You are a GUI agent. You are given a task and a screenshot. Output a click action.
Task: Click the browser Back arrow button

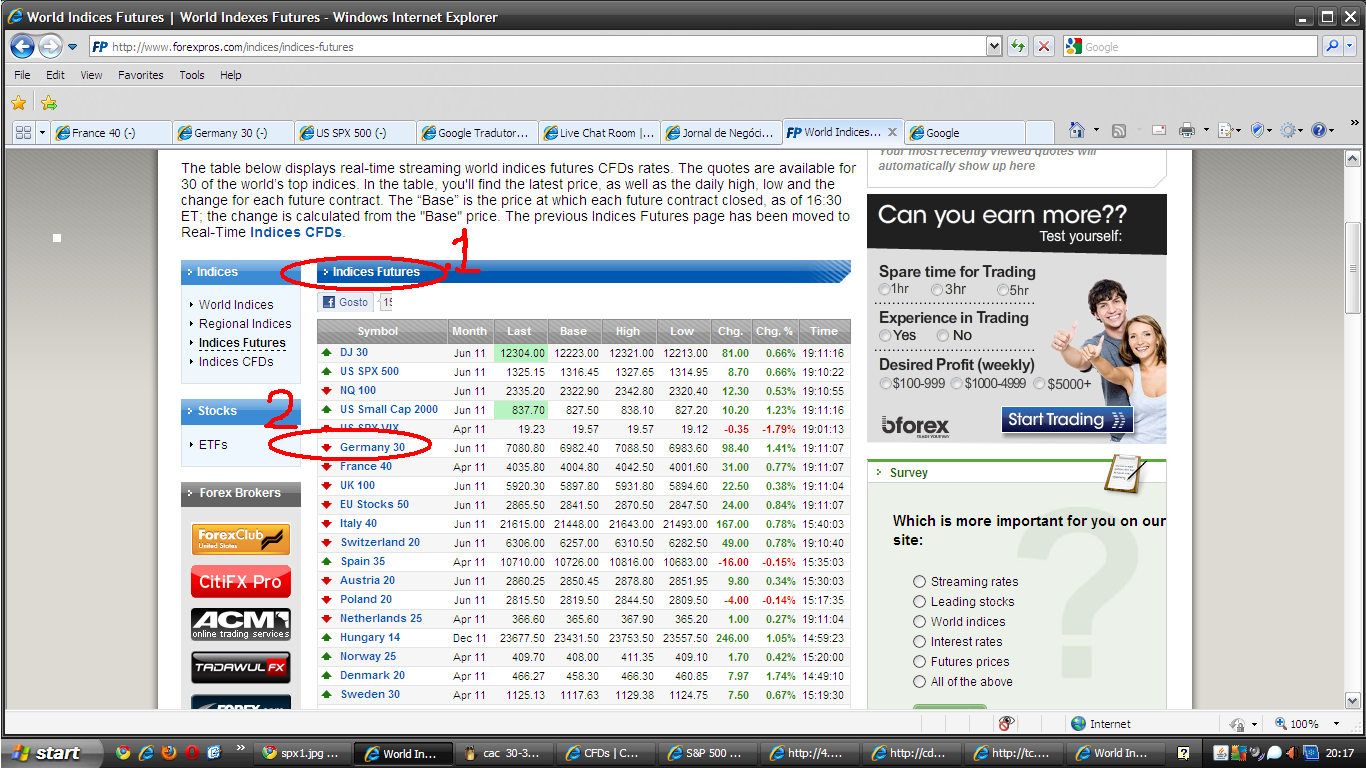[x=23, y=46]
